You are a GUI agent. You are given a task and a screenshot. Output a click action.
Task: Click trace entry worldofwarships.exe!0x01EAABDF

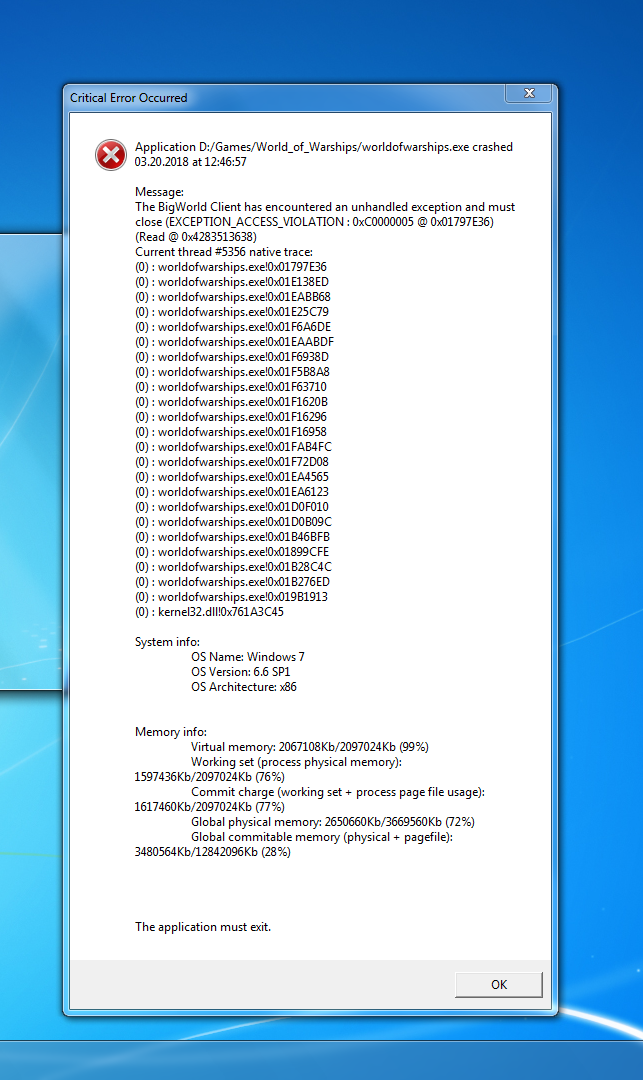tap(234, 342)
